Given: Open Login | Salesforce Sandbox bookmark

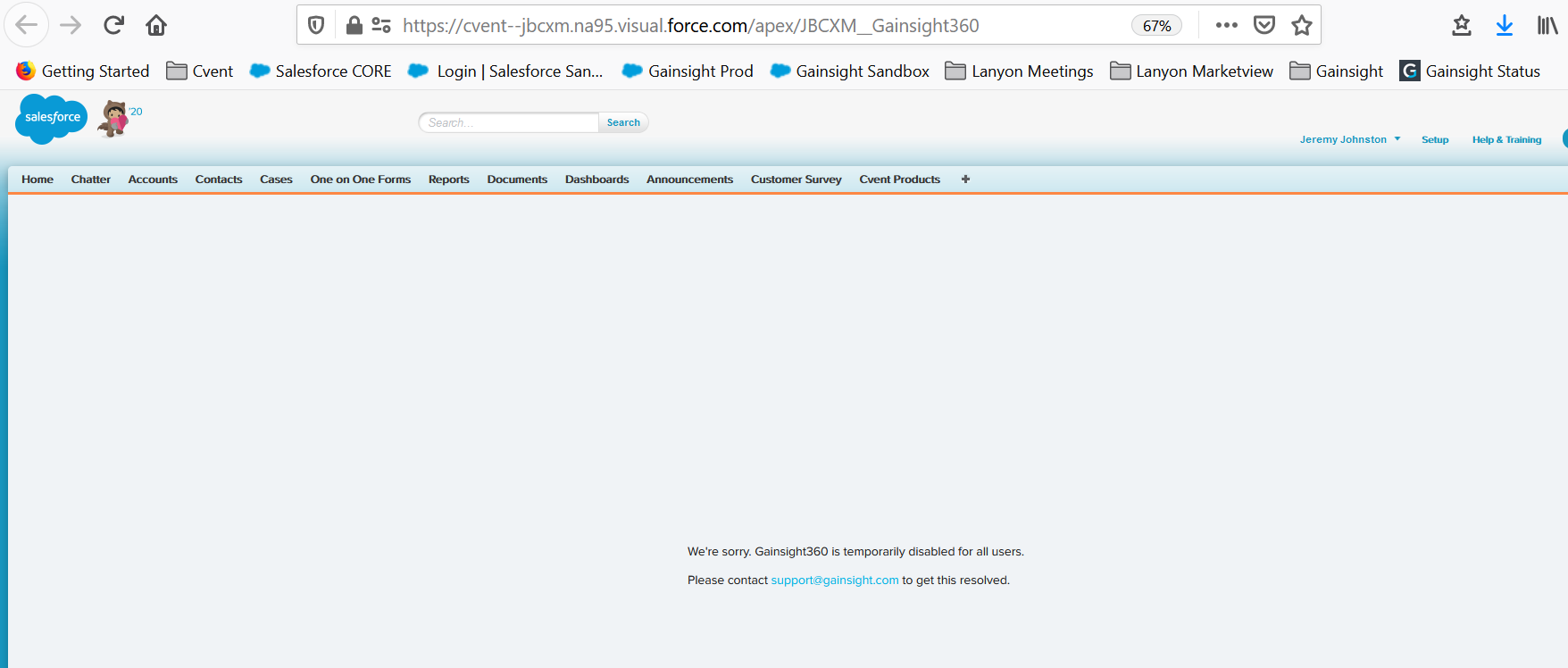Looking at the screenshot, I should tap(505, 71).
